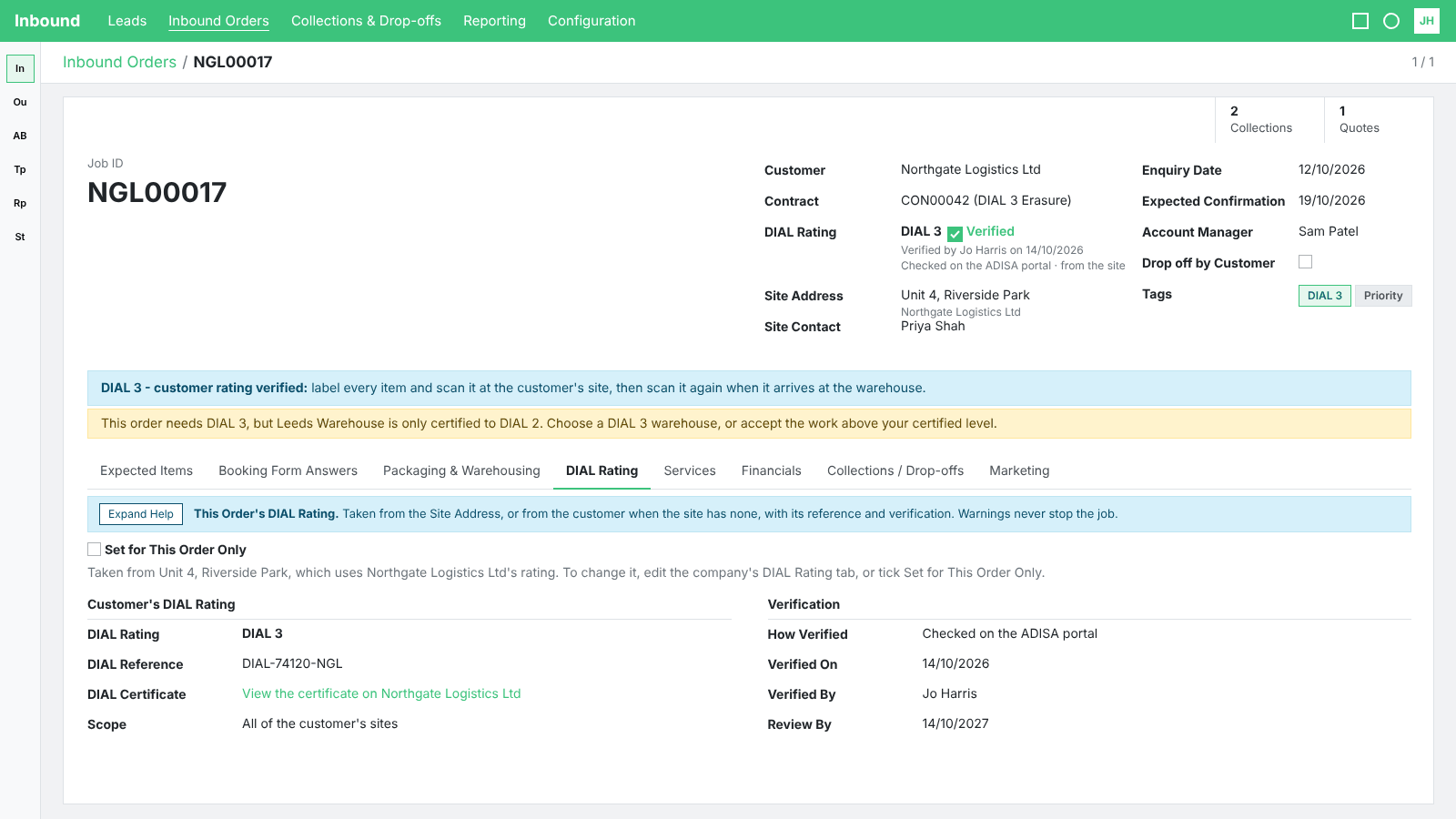Screen dimensions: 1456x819
Task: Click the Inbound app title
Action: pos(47,21)
